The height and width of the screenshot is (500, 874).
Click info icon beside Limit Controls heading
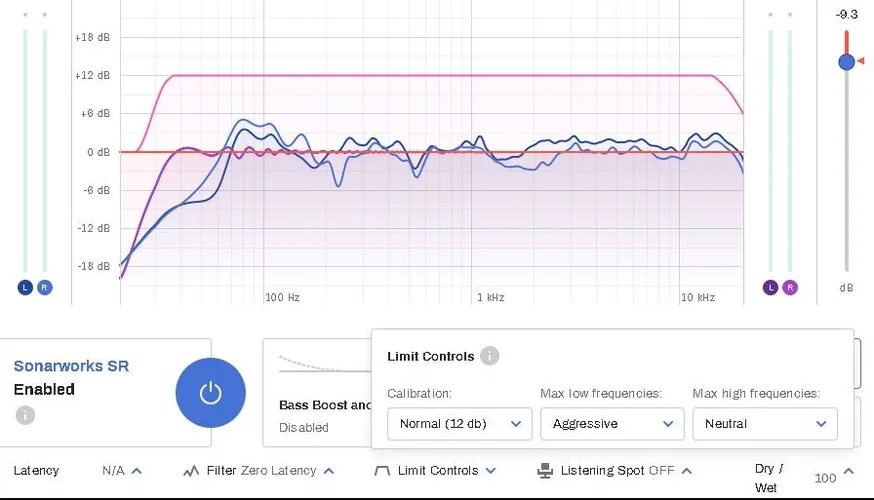click(x=489, y=356)
